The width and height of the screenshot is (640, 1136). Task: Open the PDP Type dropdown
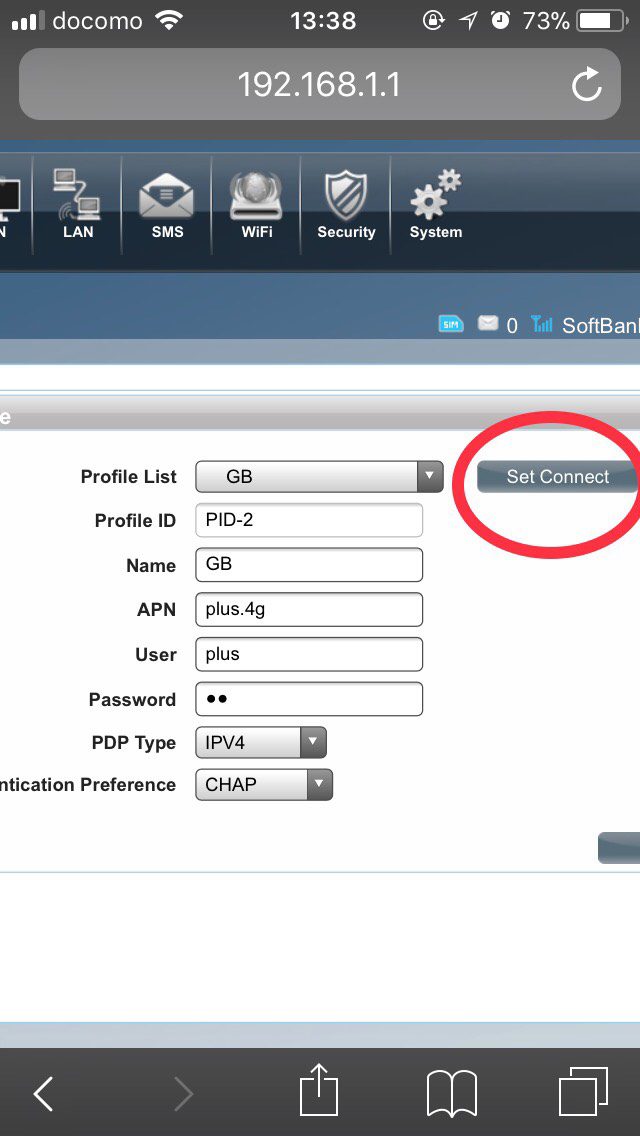pos(260,743)
